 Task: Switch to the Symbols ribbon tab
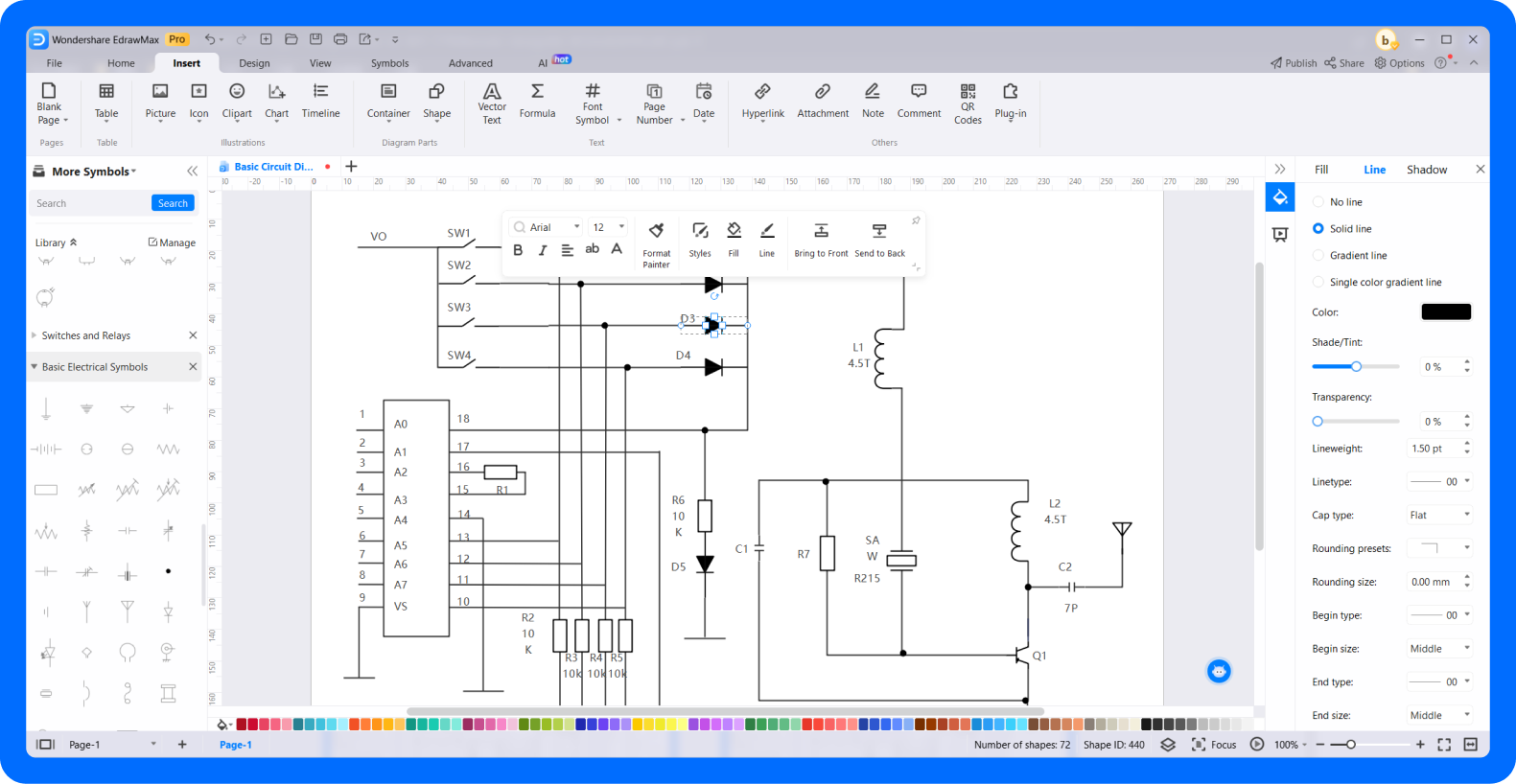[389, 63]
